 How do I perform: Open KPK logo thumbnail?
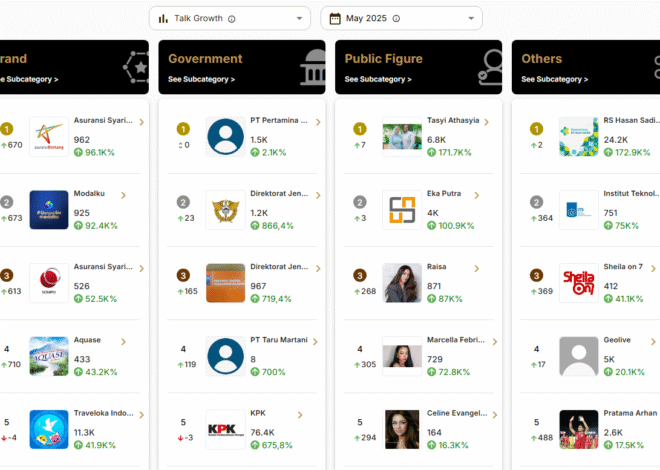(226, 429)
